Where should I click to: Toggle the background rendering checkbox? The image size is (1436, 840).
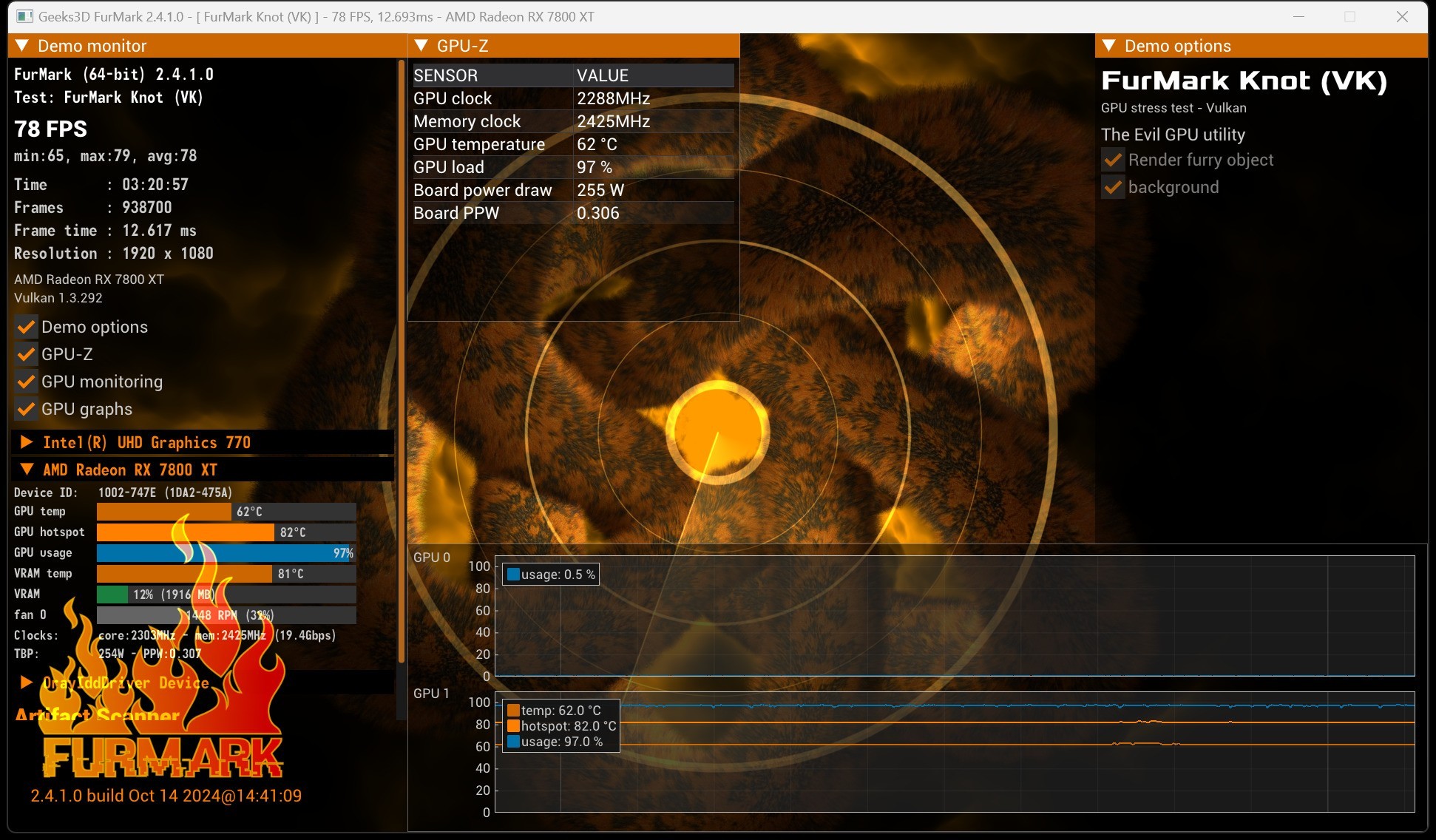click(1113, 187)
